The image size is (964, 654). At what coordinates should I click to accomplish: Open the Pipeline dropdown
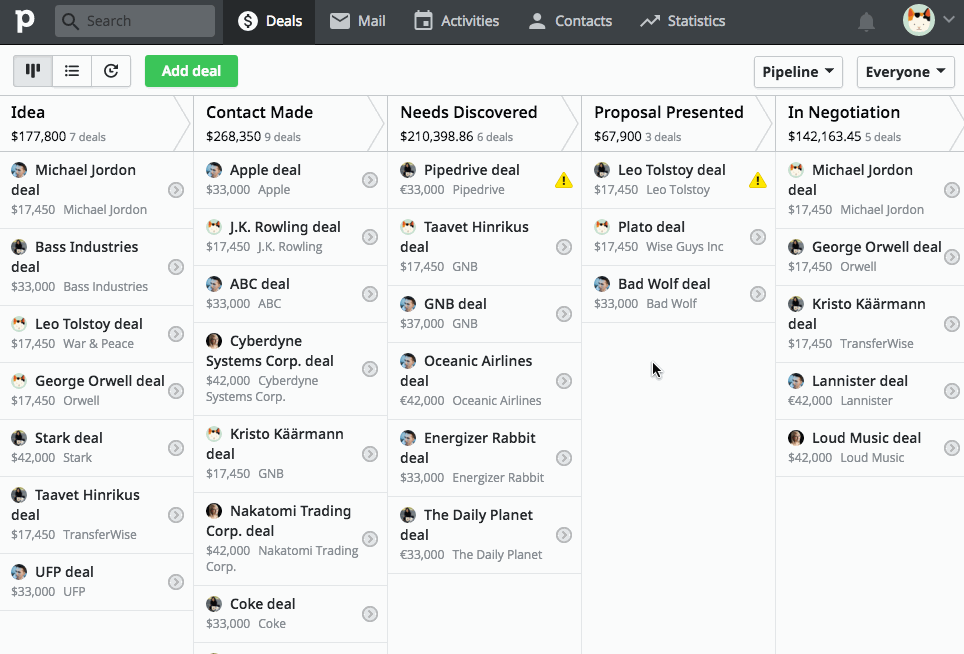[798, 72]
